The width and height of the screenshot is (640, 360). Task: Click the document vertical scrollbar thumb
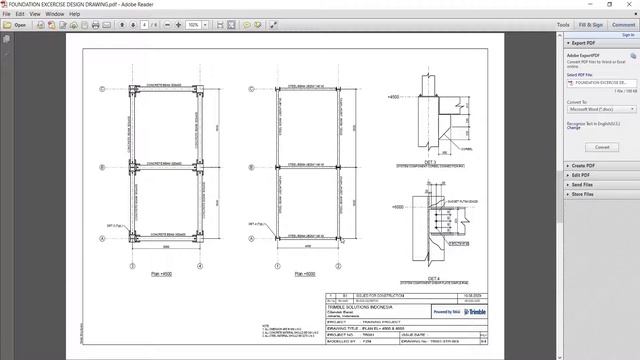point(560,197)
